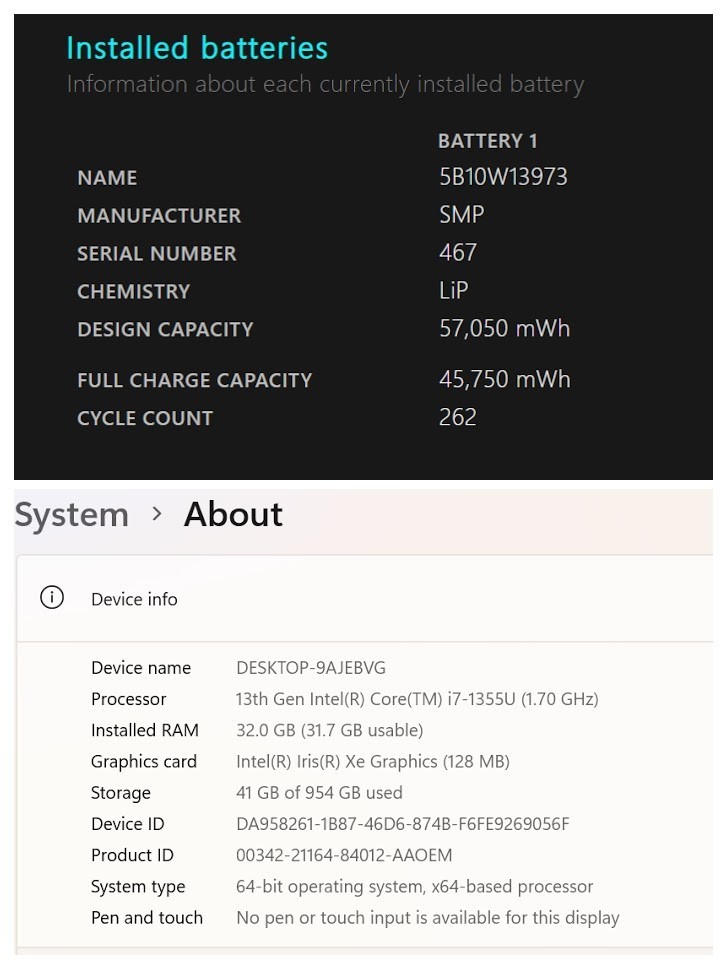
Task: Select the storage value 41 GB of 954 GB
Action: click(x=320, y=792)
